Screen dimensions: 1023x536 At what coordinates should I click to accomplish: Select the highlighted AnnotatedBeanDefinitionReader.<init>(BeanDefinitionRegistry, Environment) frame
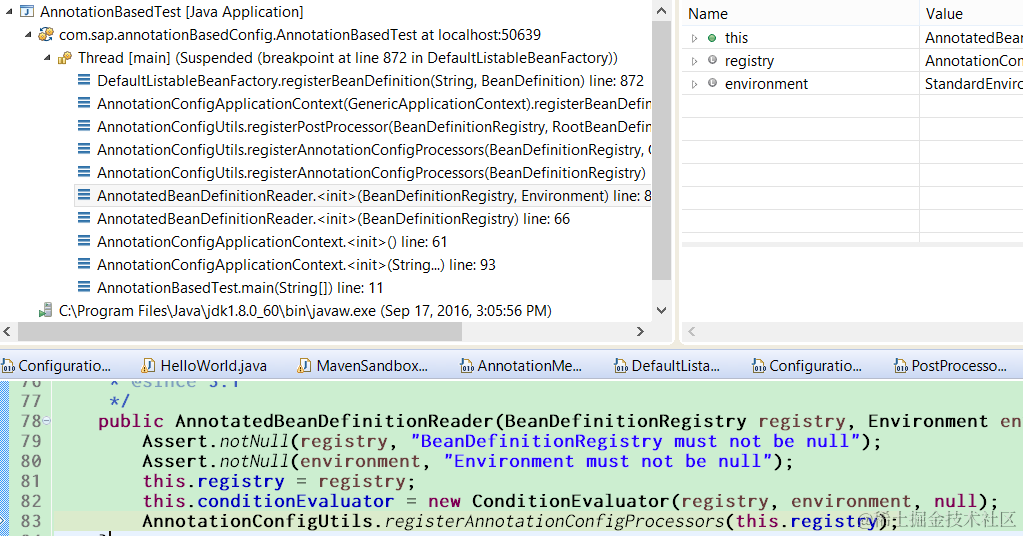point(374,196)
